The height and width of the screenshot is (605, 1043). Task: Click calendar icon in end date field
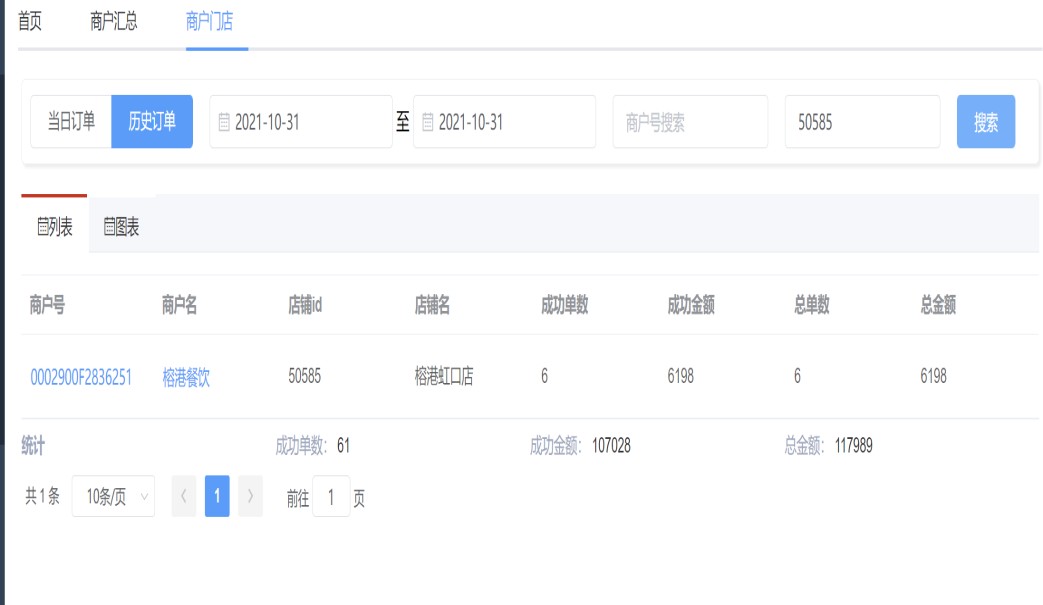(428, 122)
